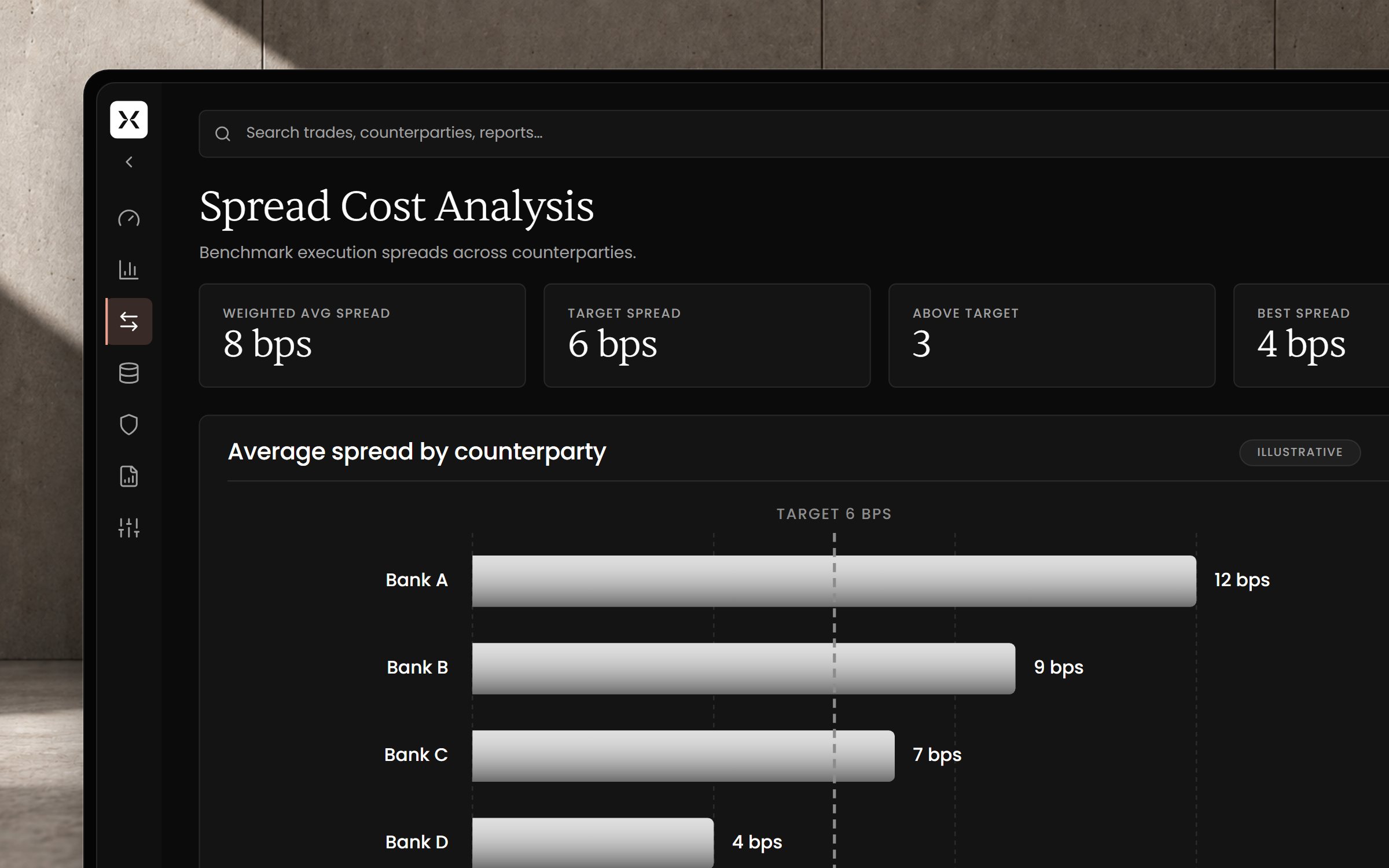Image resolution: width=1389 pixels, height=868 pixels.
Task: Click the ILLUSTRATIVE badge
Action: (1299, 452)
